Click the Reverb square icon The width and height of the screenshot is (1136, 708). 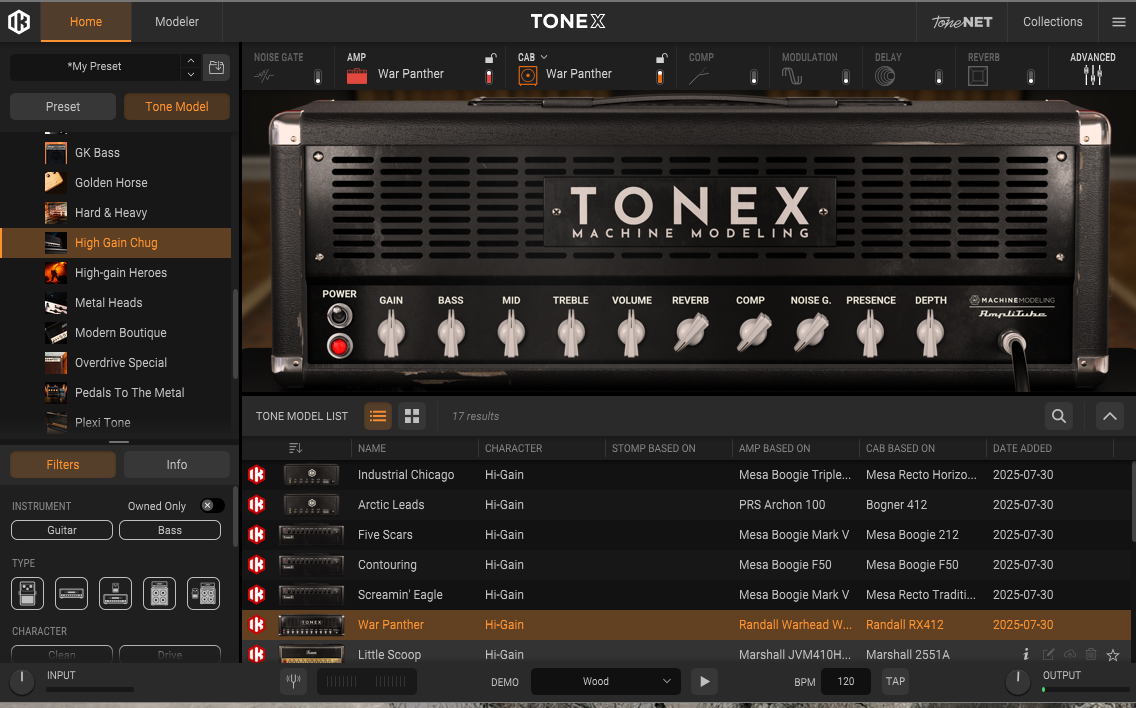[x=978, y=75]
